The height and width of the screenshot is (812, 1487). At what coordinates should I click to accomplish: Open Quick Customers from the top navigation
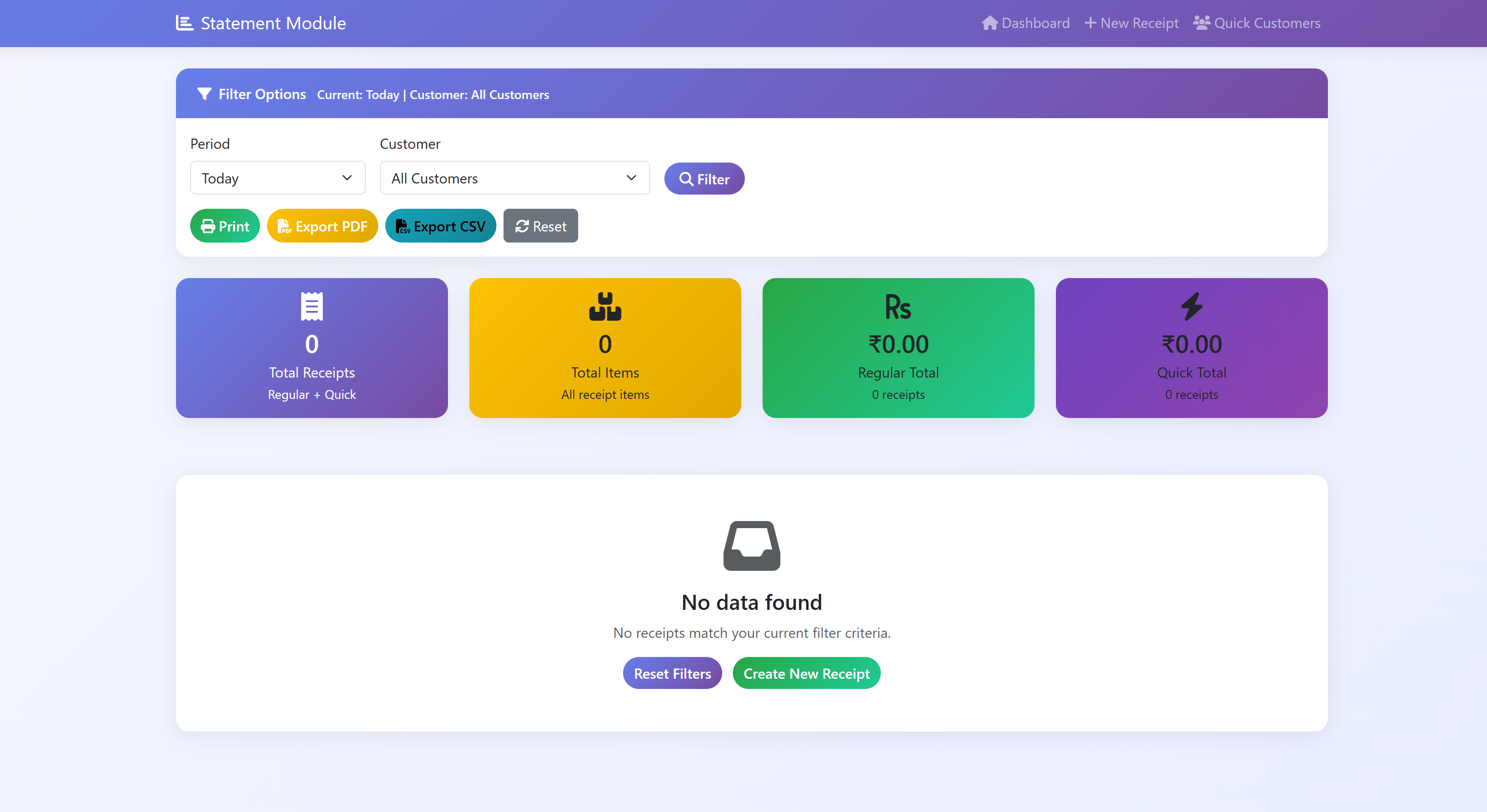pos(1257,23)
